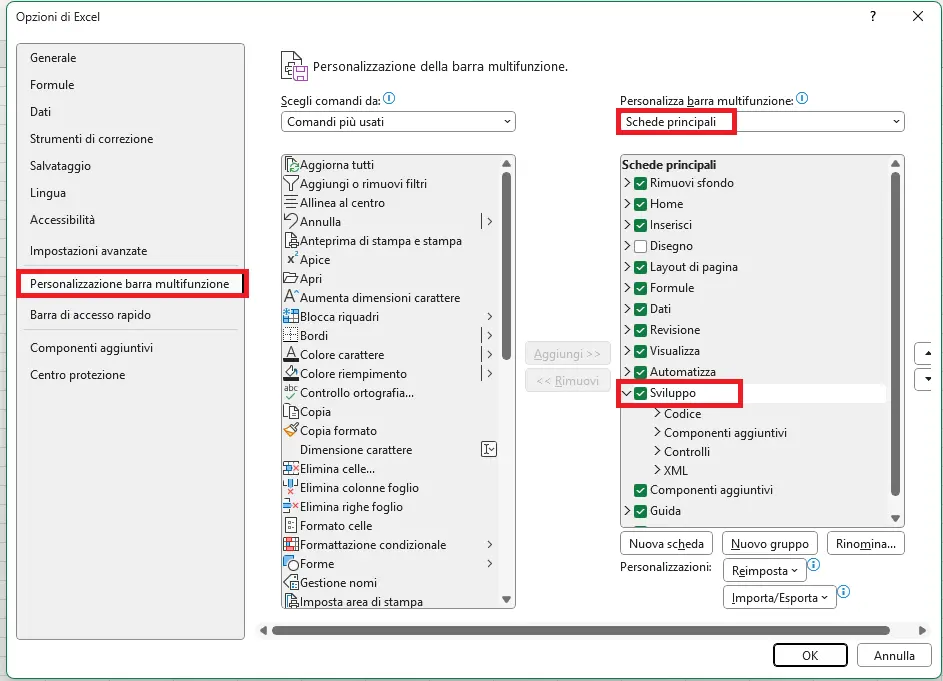The width and height of the screenshot is (943, 681).
Task: Click the Formattazione condizionale icon
Action: click(x=291, y=544)
